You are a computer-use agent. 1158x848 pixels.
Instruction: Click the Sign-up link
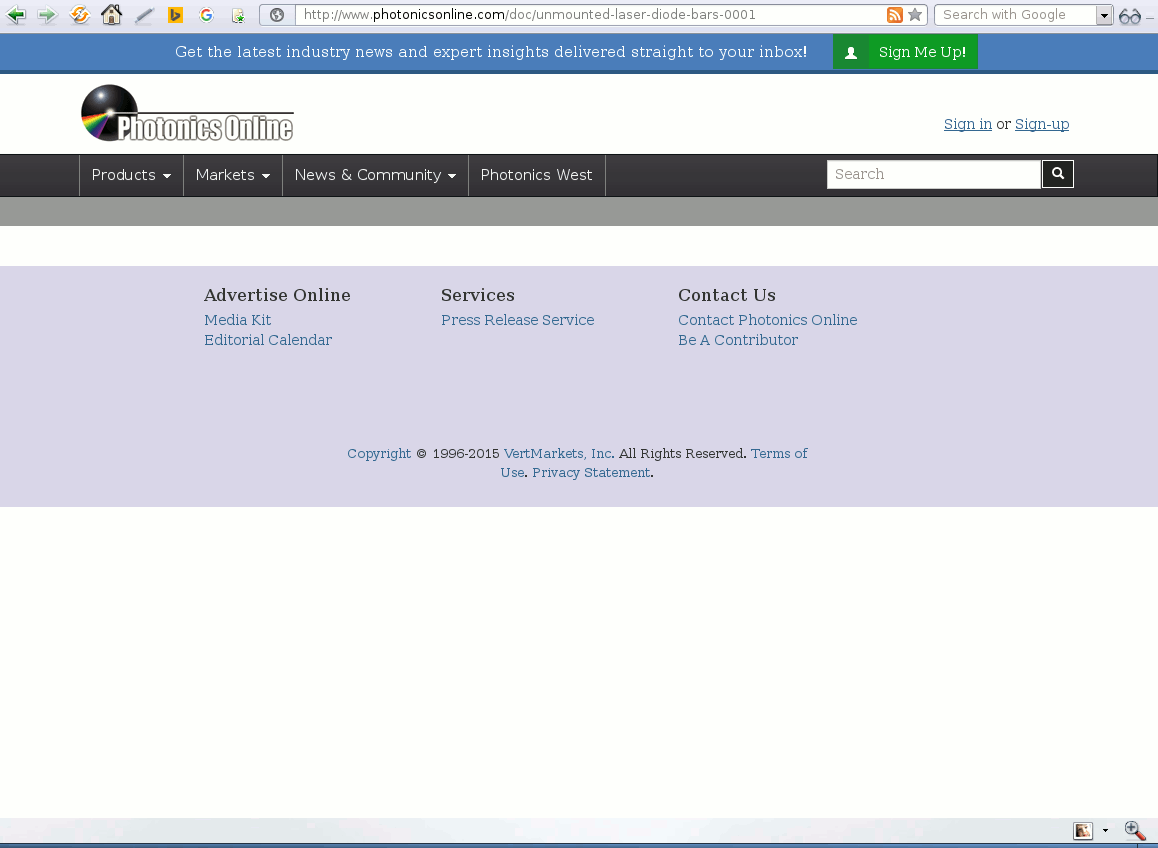click(x=1042, y=124)
